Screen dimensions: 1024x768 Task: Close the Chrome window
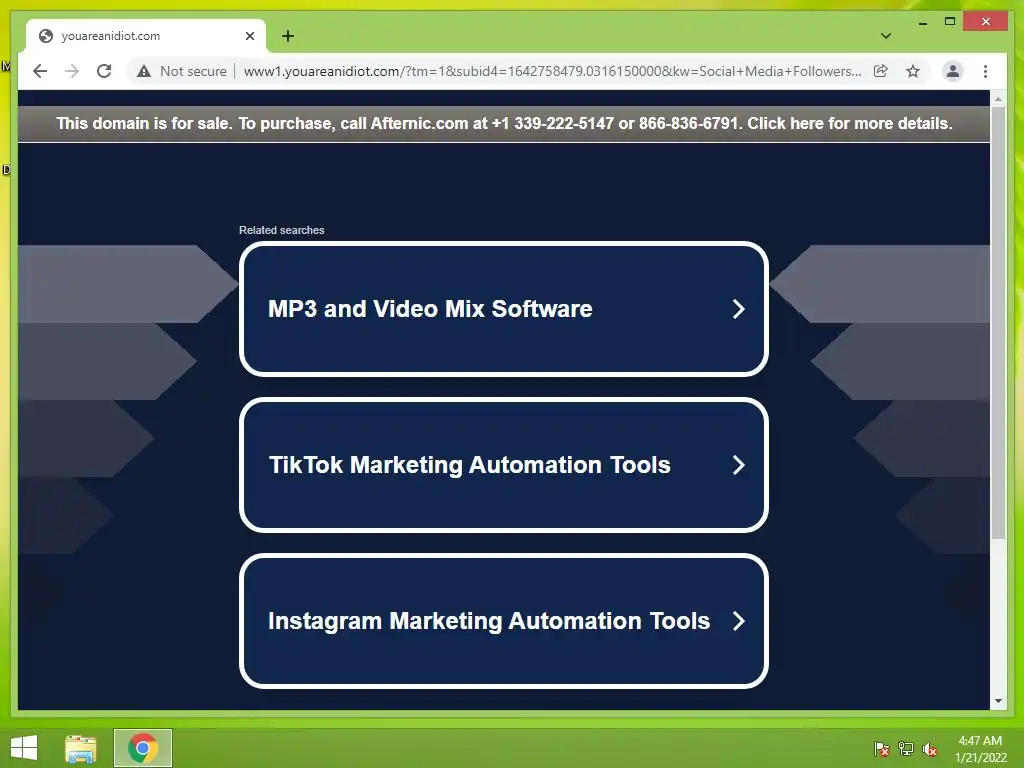pos(986,22)
